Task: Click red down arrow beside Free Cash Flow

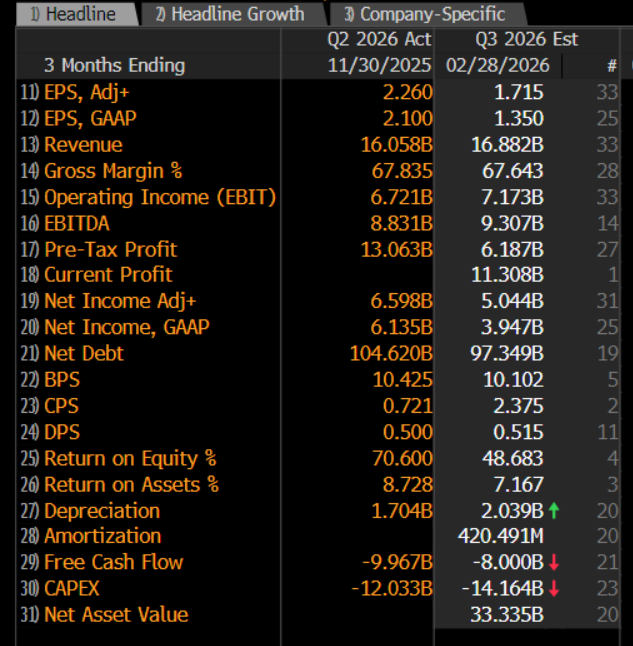Action: pyautogui.click(x=554, y=563)
